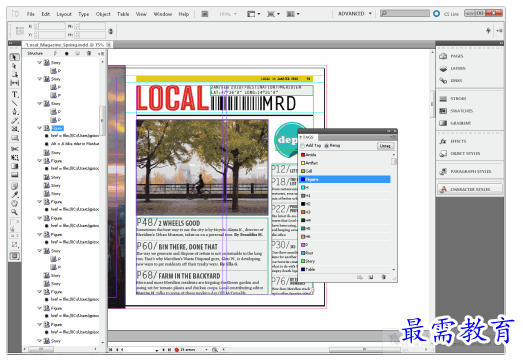The width and height of the screenshot is (523, 362).
Task: Open the View Options dropdown
Action: [x=253, y=14]
